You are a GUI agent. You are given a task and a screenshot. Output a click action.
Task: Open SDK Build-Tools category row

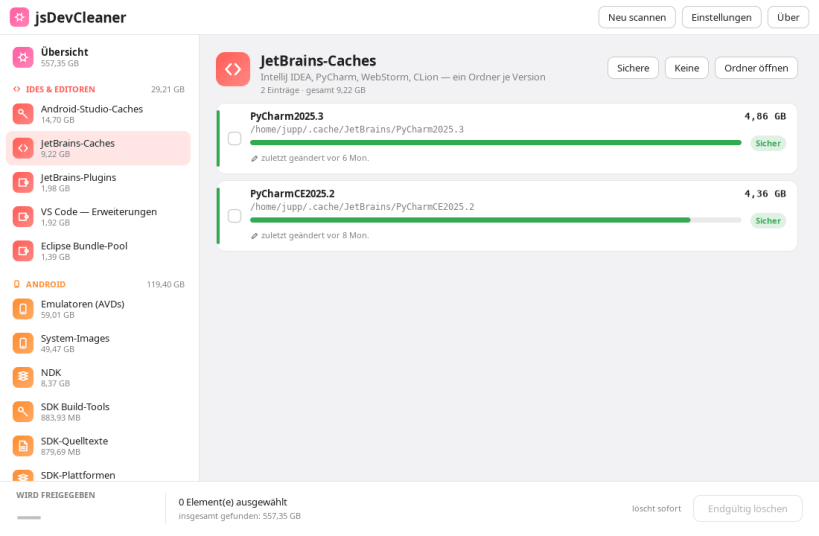(x=98, y=412)
